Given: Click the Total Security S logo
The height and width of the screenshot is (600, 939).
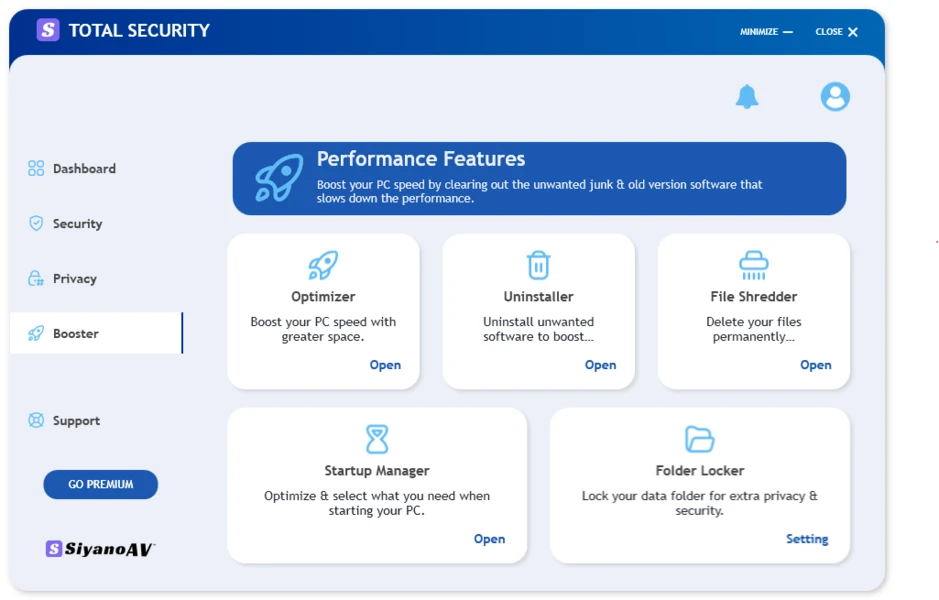Looking at the screenshot, I should (48, 30).
